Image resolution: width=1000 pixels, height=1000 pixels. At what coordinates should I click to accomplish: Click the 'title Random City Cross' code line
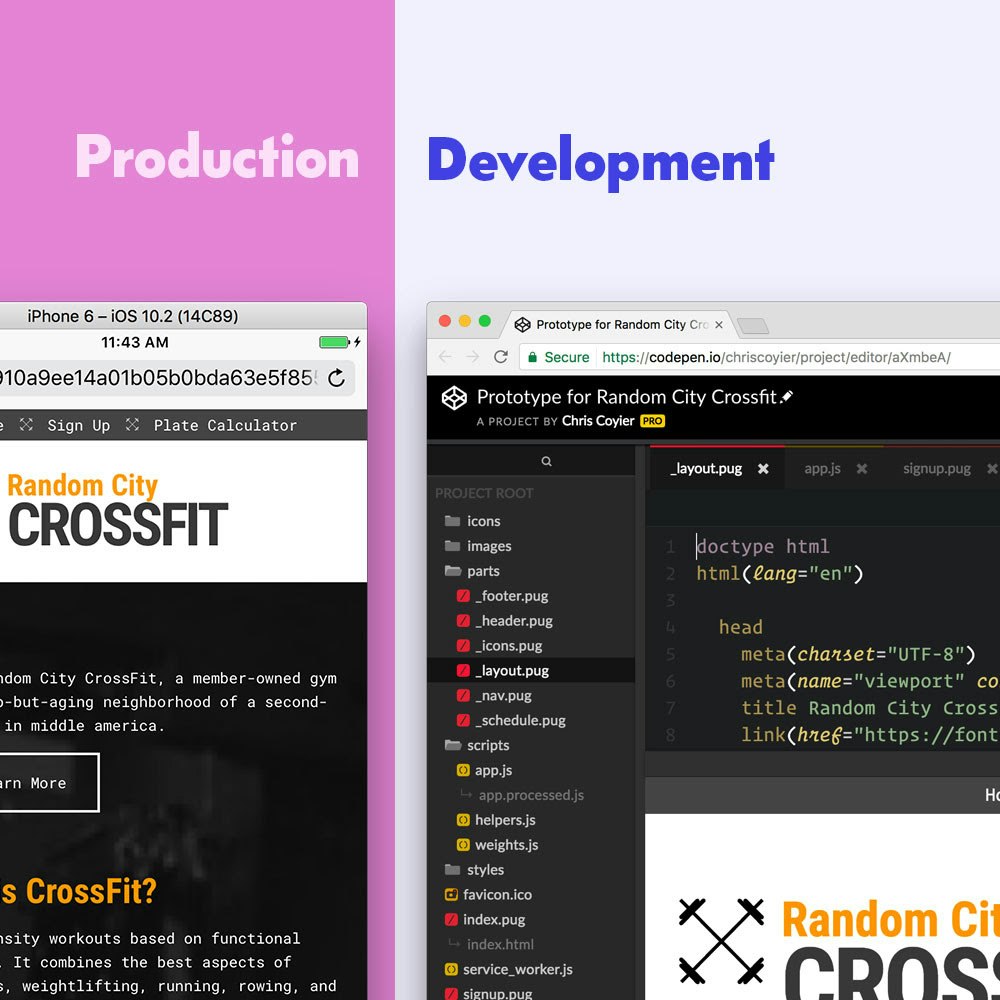click(x=870, y=708)
